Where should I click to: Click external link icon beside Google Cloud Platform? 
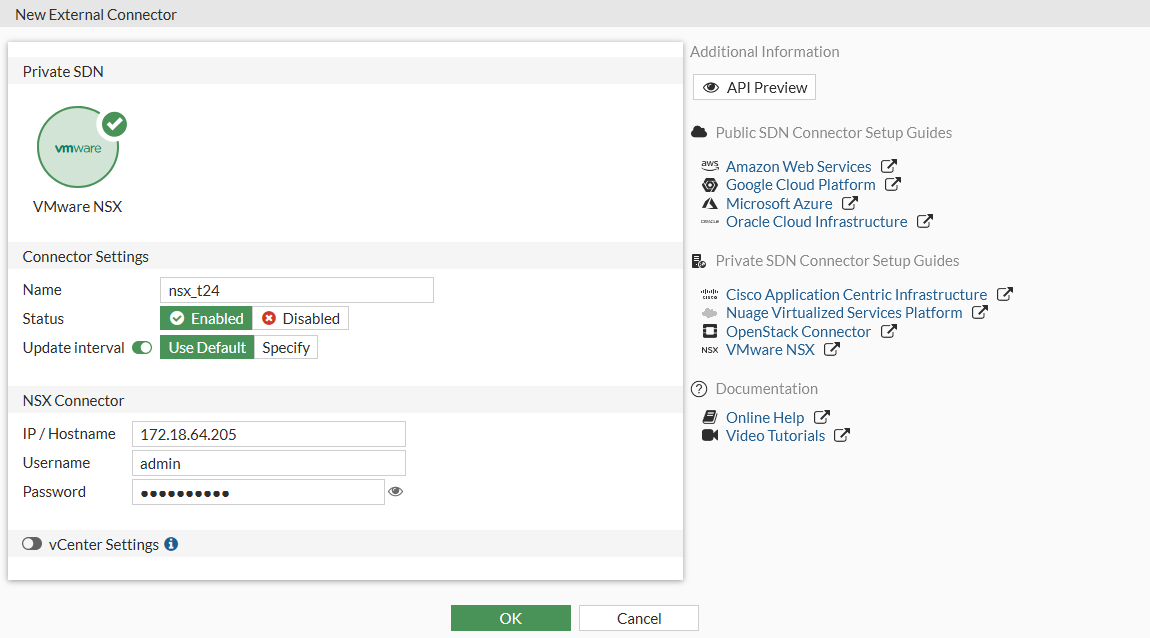click(893, 184)
